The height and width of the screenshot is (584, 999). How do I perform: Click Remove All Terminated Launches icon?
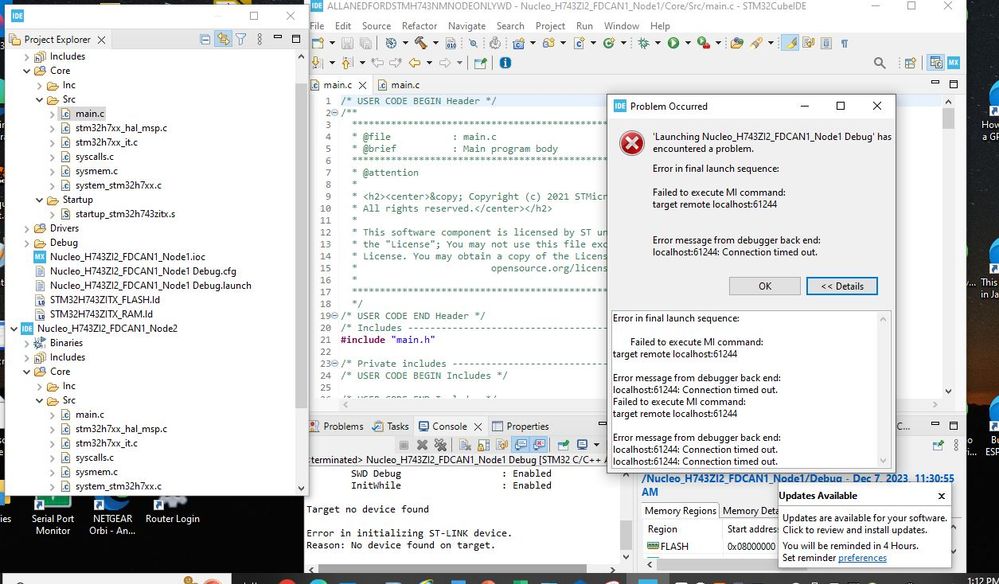click(x=440, y=445)
